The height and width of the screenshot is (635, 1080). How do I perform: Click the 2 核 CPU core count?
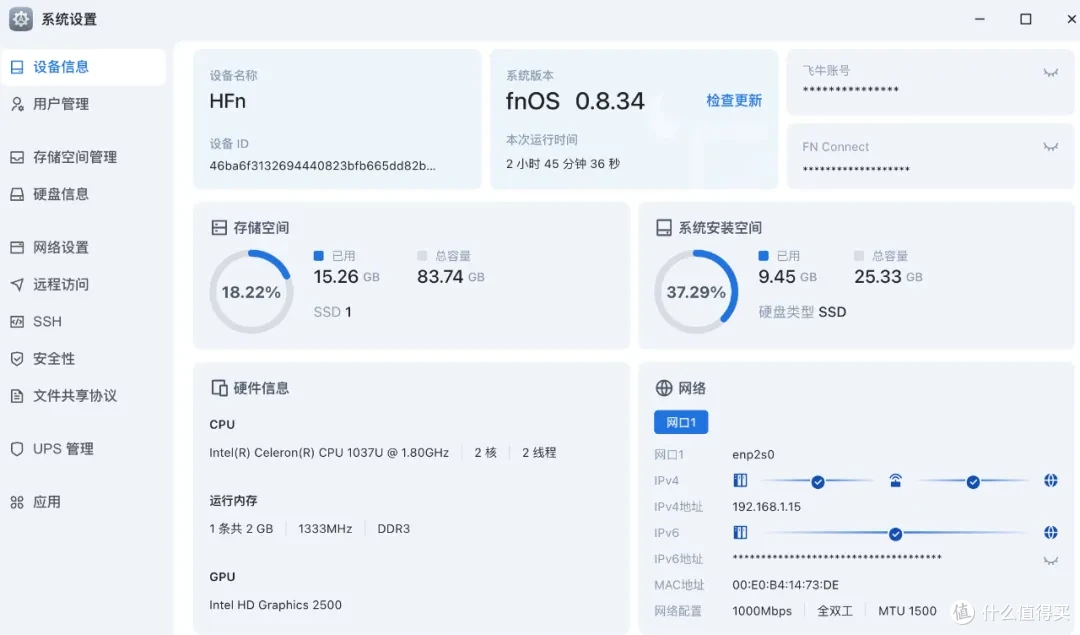tap(486, 453)
